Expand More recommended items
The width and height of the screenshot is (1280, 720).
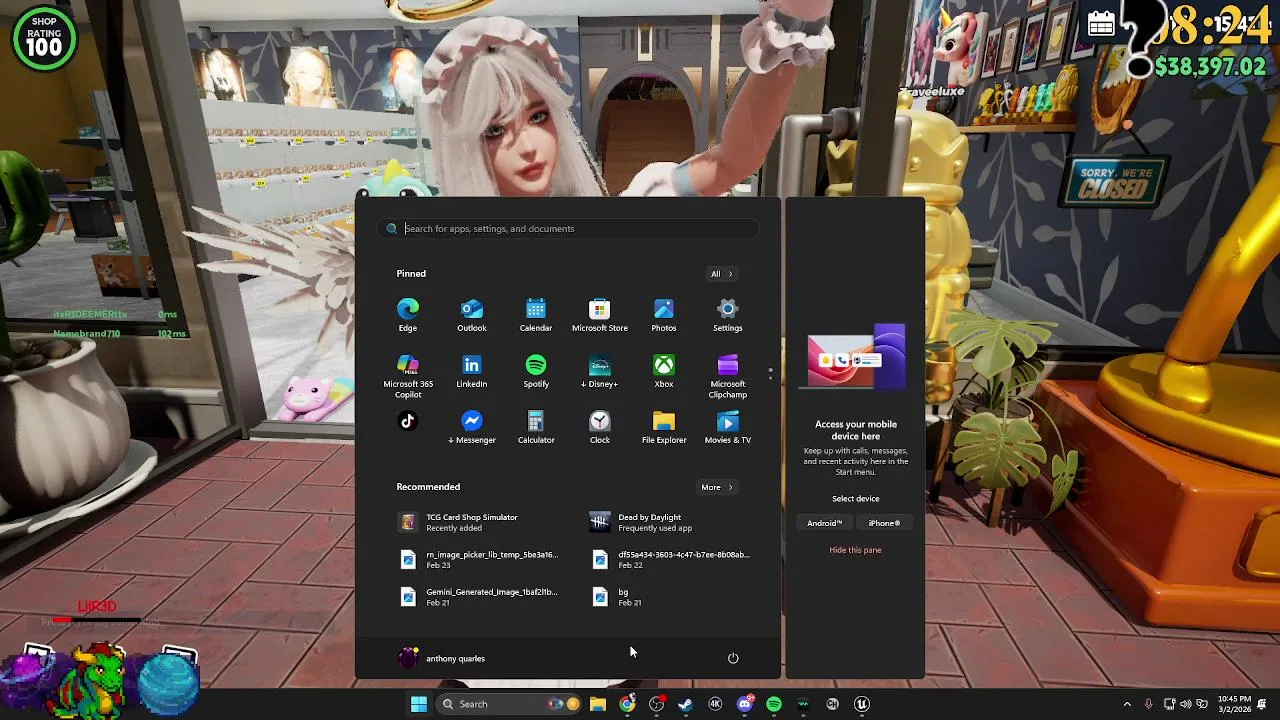tap(717, 487)
